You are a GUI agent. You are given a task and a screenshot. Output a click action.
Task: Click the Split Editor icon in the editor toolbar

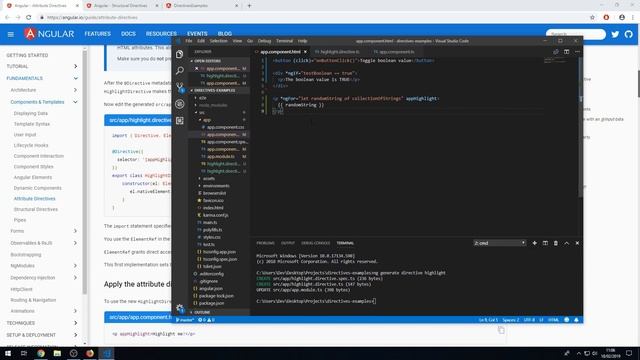[x=567, y=52]
